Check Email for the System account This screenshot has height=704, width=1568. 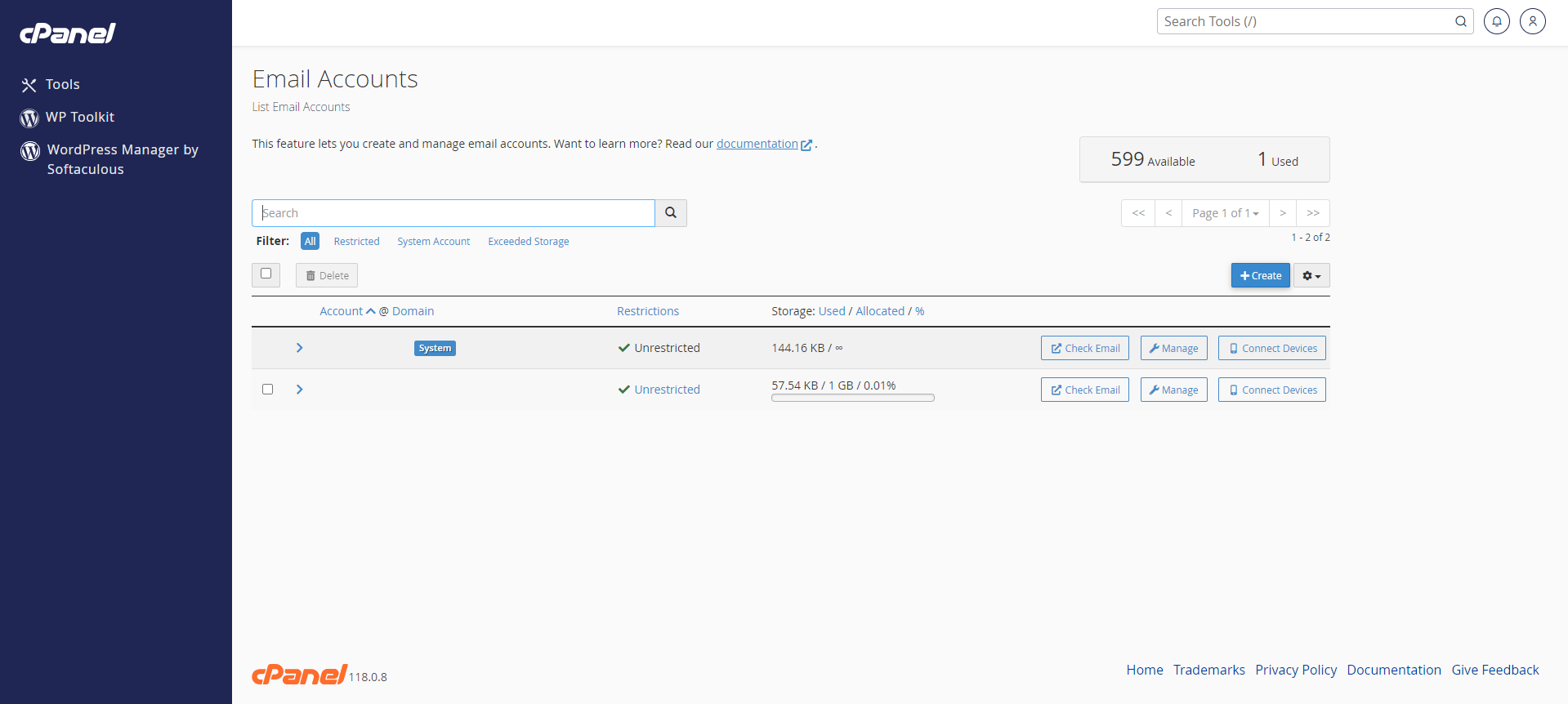click(x=1085, y=348)
